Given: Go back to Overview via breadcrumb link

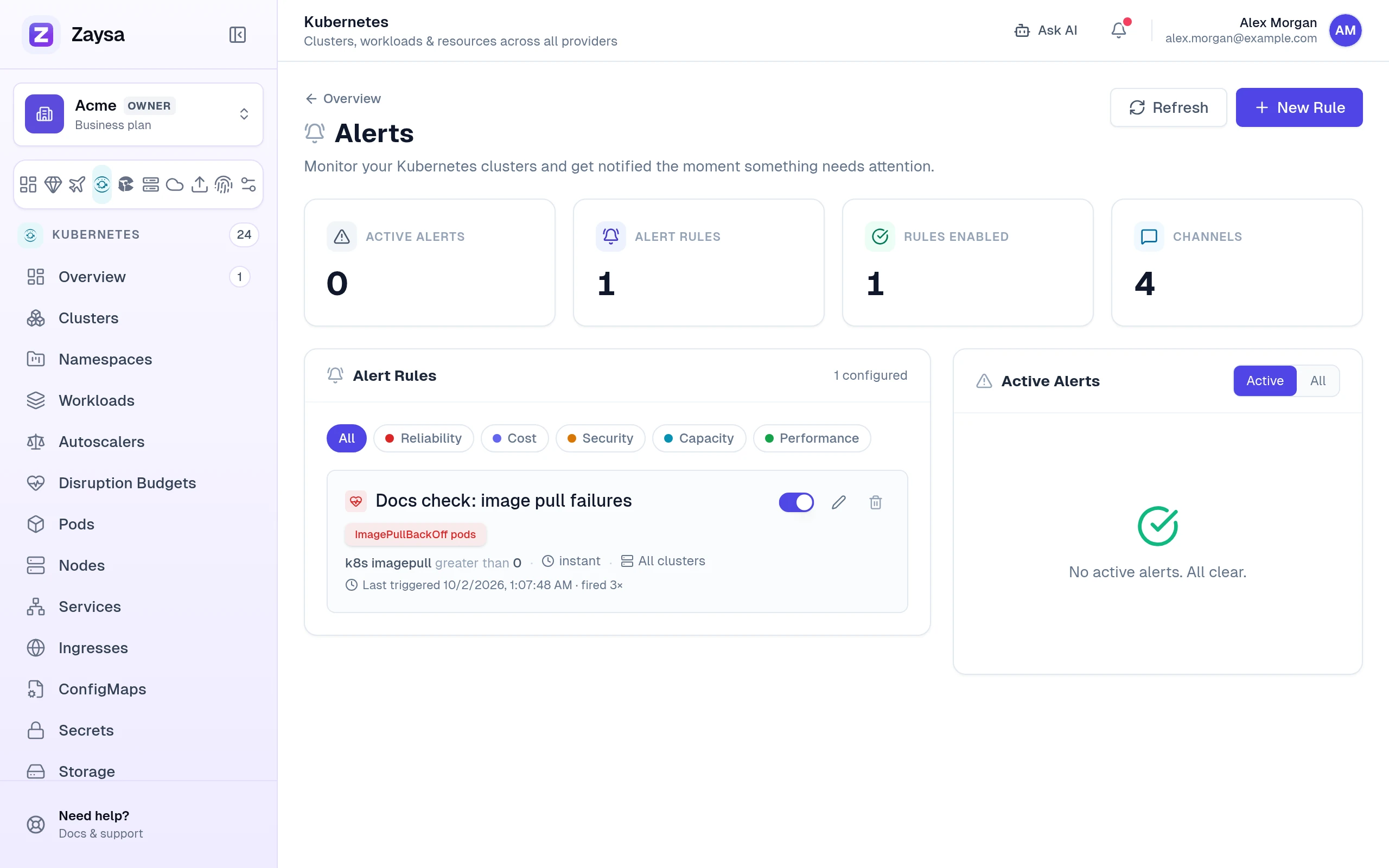Looking at the screenshot, I should [x=343, y=99].
